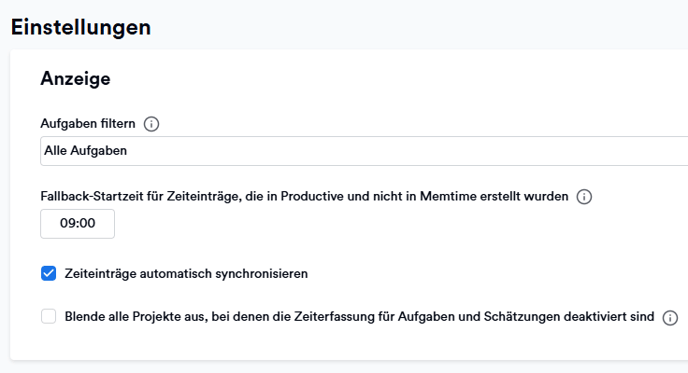Show info for Blende alle Projekte aus
688x373 pixels.
tap(670, 317)
